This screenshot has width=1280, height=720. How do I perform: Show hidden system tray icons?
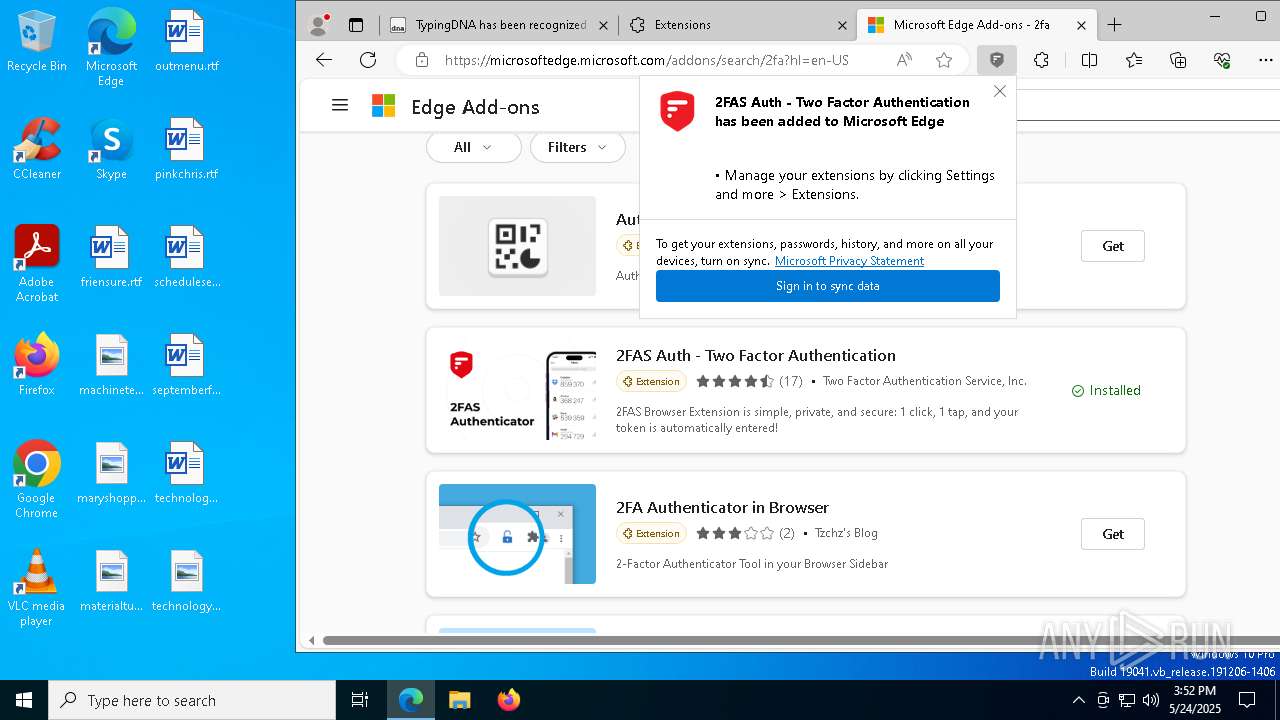click(1078, 700)
